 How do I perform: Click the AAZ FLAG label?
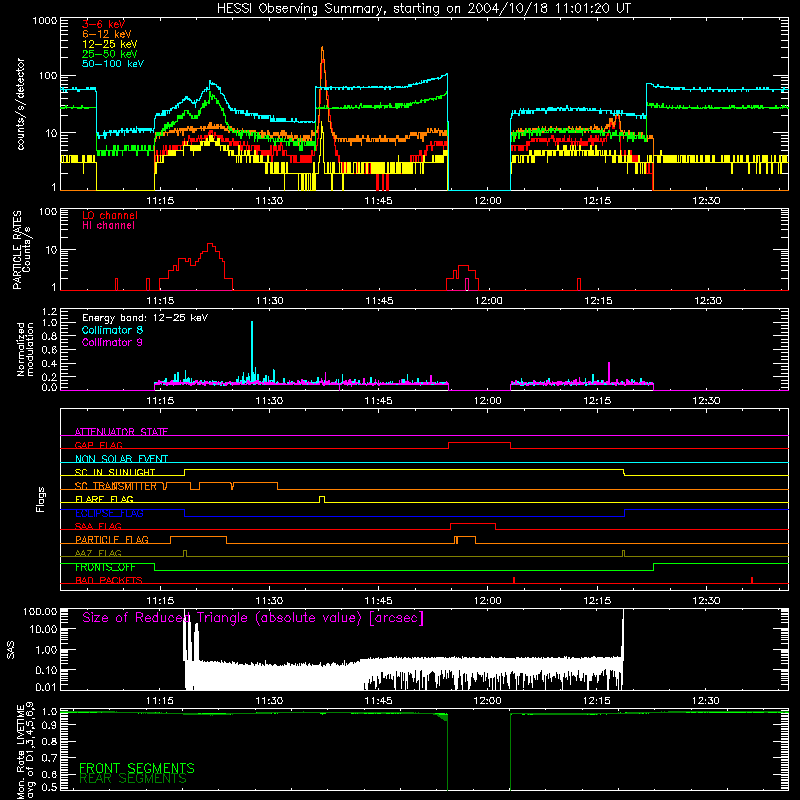tap(98, 553)
